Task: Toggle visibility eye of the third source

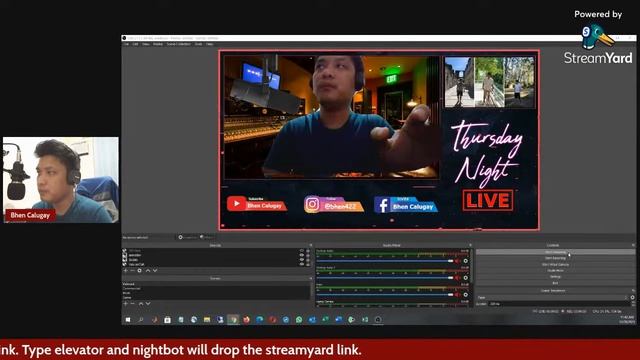Action: coord(302,260)
